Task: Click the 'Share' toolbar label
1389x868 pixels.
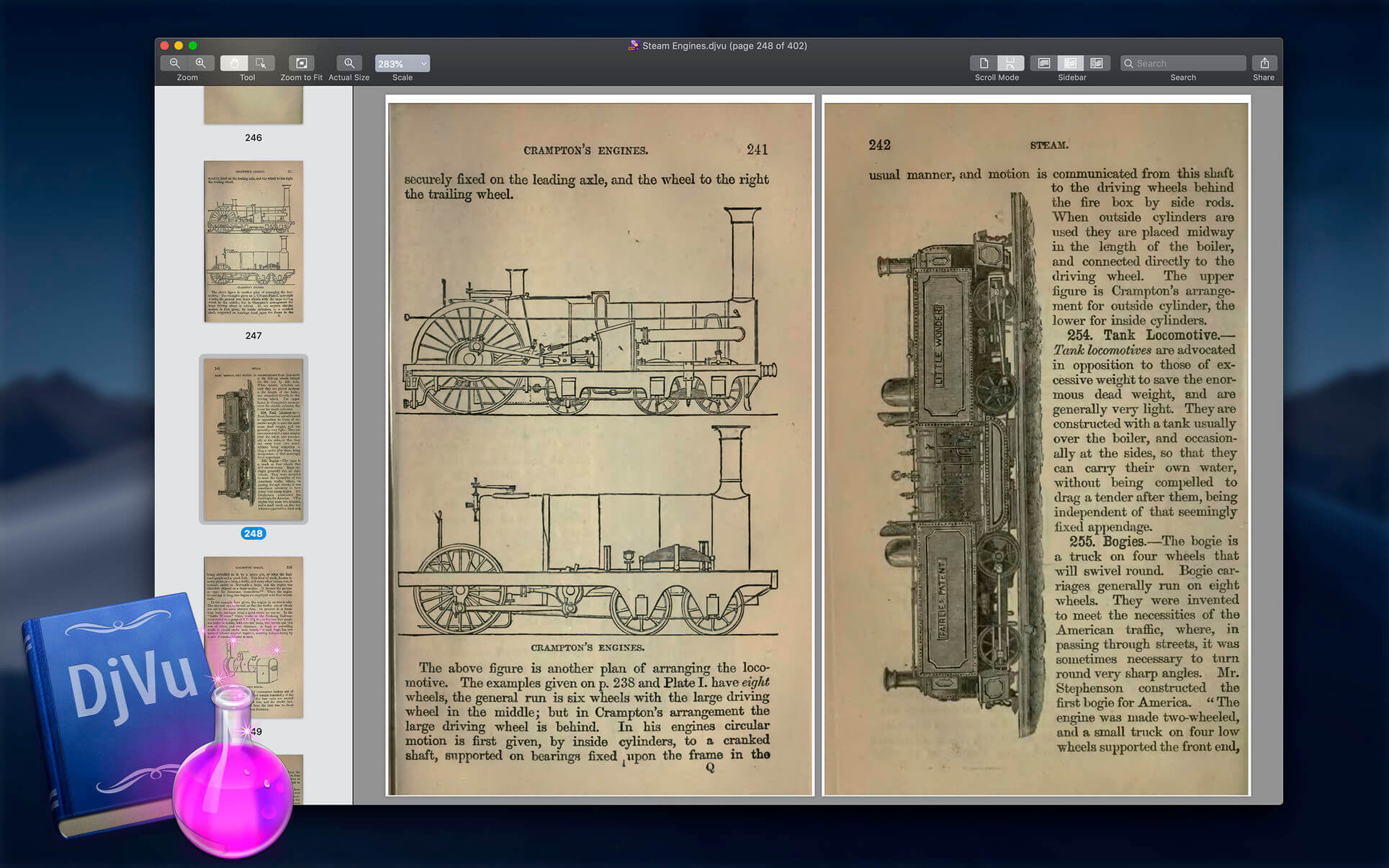Action: (x=1264, y=78)
